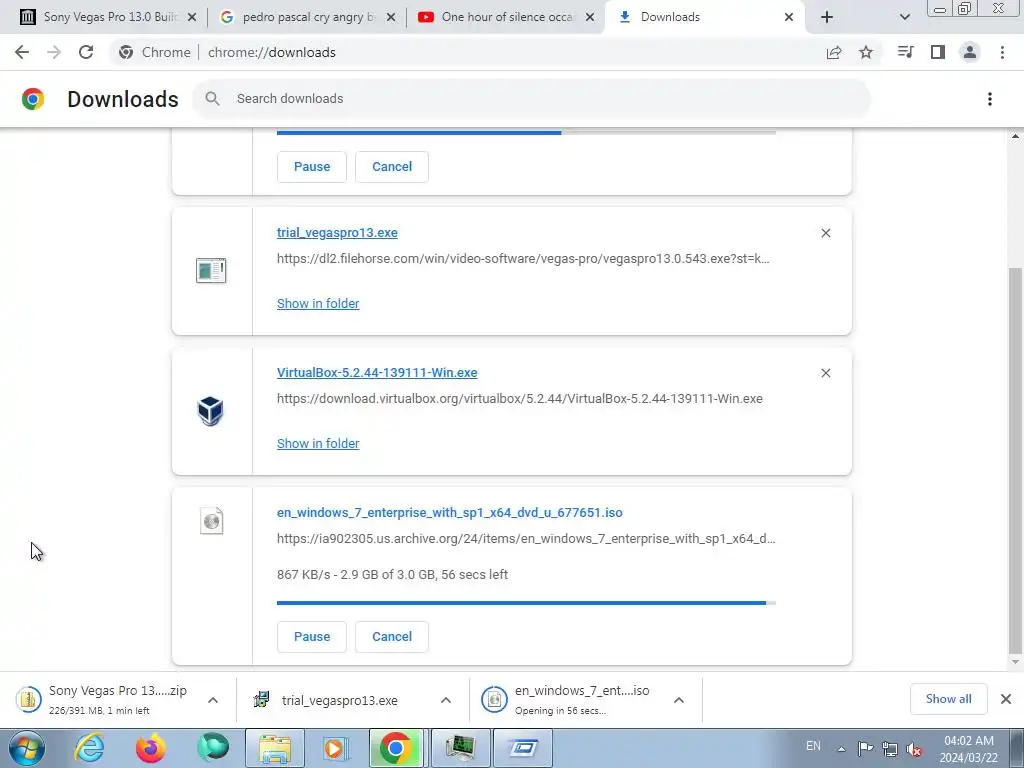
Task: Click the scrollbar down arrow
Action: [x=1015, y=663]
